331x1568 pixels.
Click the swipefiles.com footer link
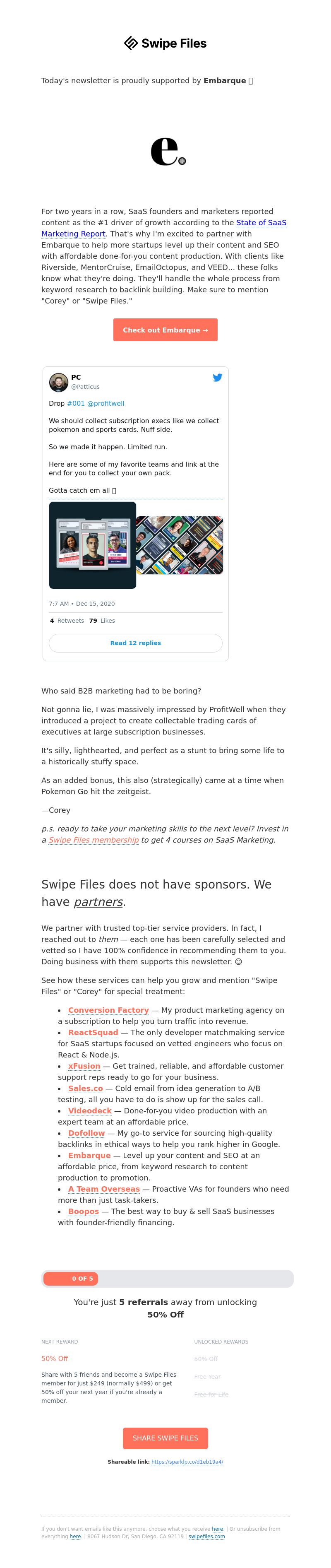click(207, 1537)
